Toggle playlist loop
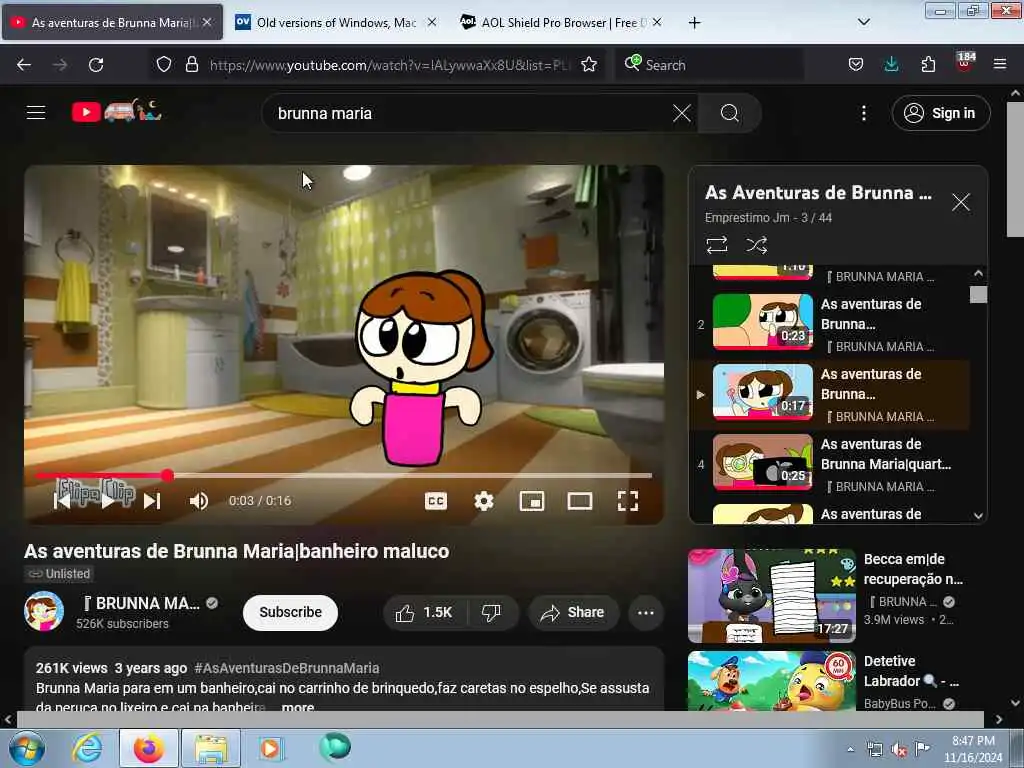1024x768 pixels. click(716, 245)
